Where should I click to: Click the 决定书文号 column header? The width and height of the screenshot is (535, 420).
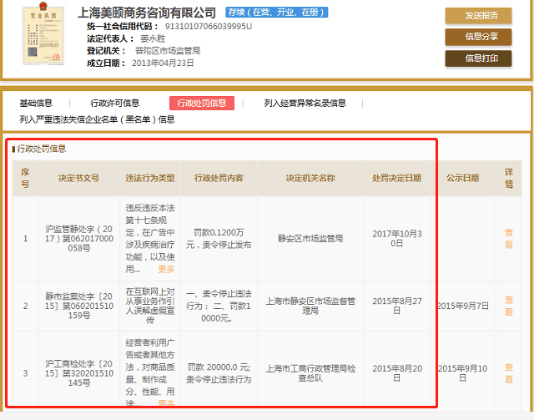click(x=79, y=178)
